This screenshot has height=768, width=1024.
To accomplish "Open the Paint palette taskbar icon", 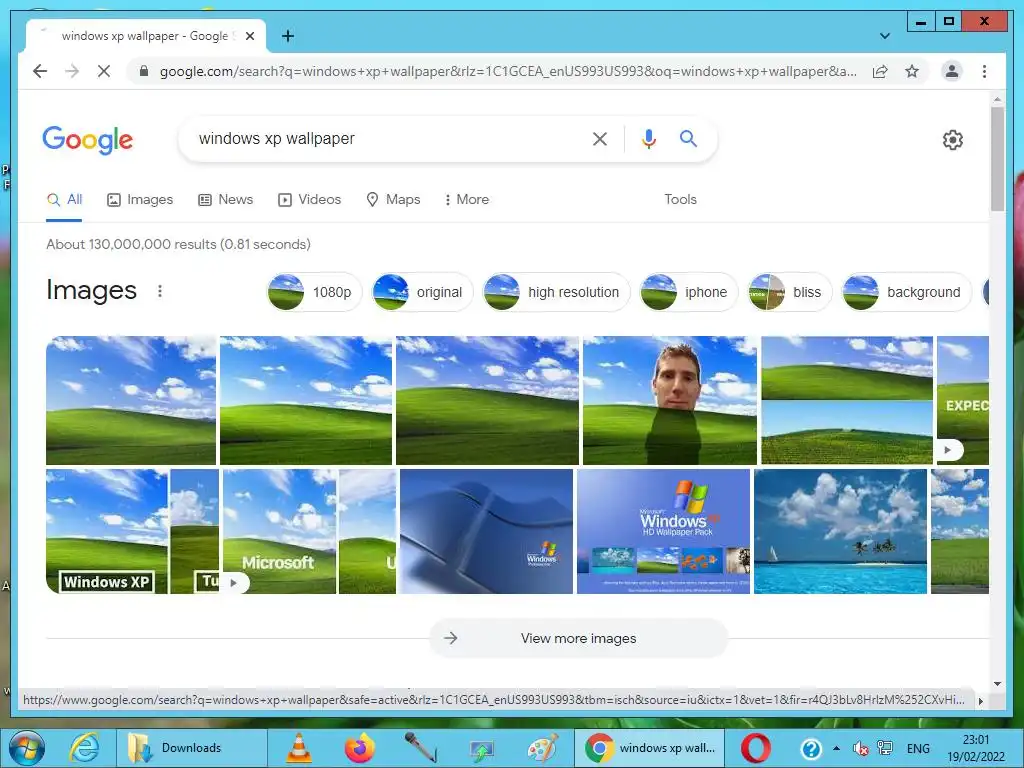I will (x=542, y=748).
